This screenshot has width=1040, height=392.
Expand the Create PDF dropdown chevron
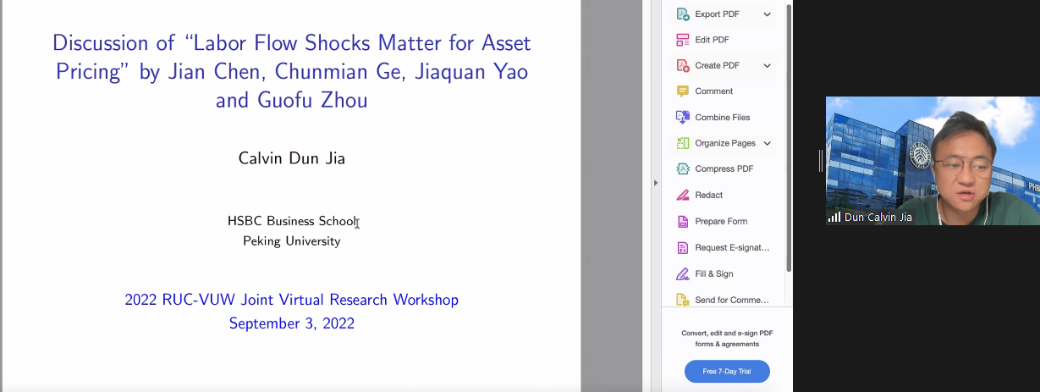[767, 66]
